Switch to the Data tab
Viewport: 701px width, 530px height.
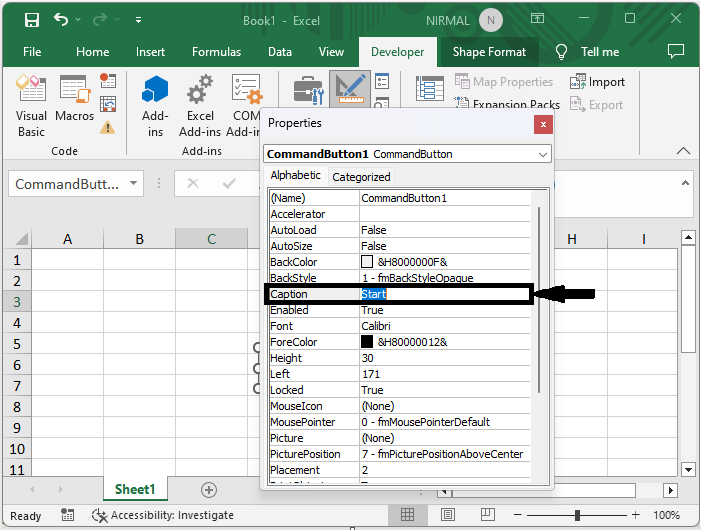pyautogui.click(x=280, y=52)
